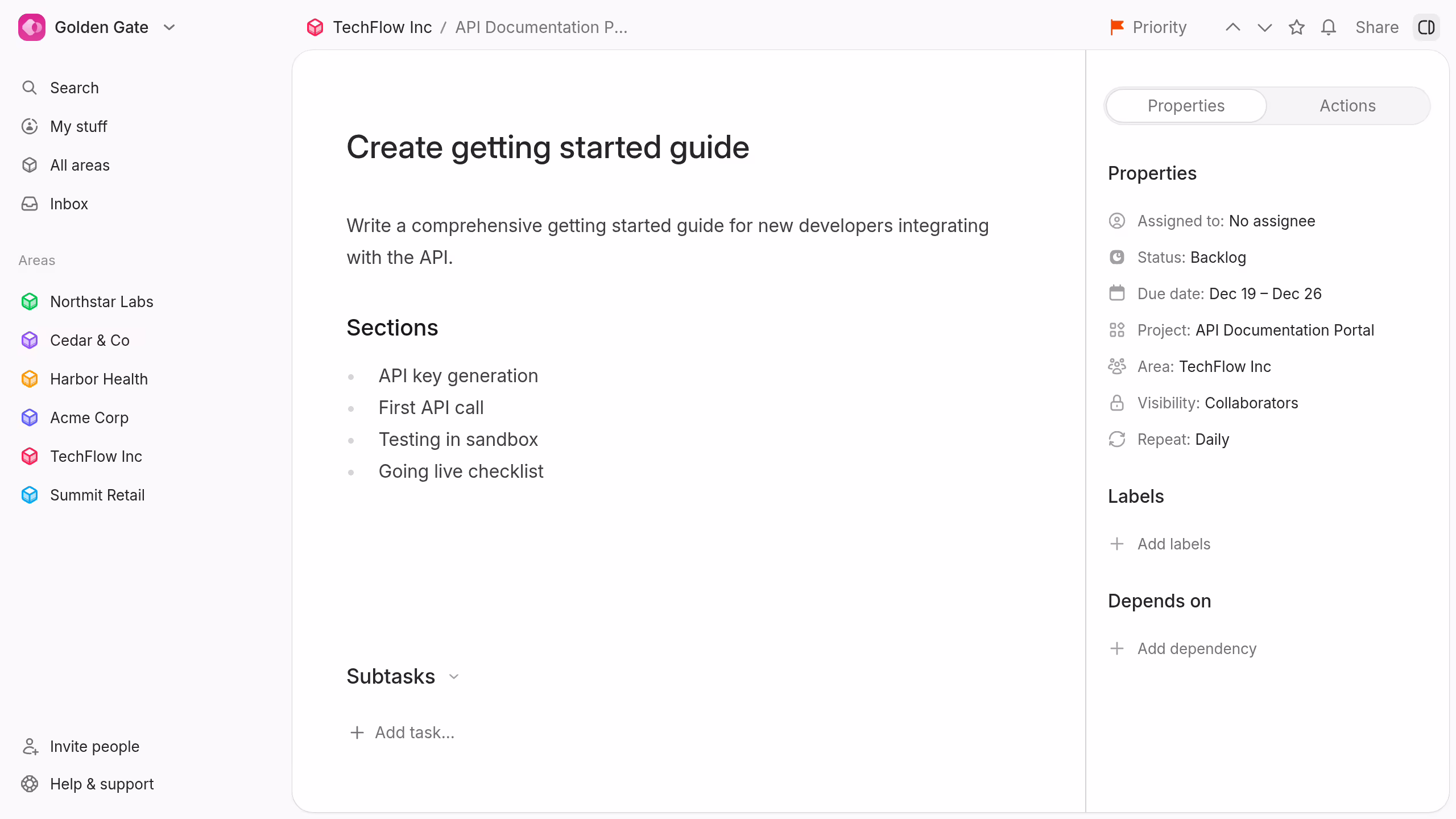Click the Priority flag icon
This screenshot has width=1456, height=819.
(x=1117, y=27)
